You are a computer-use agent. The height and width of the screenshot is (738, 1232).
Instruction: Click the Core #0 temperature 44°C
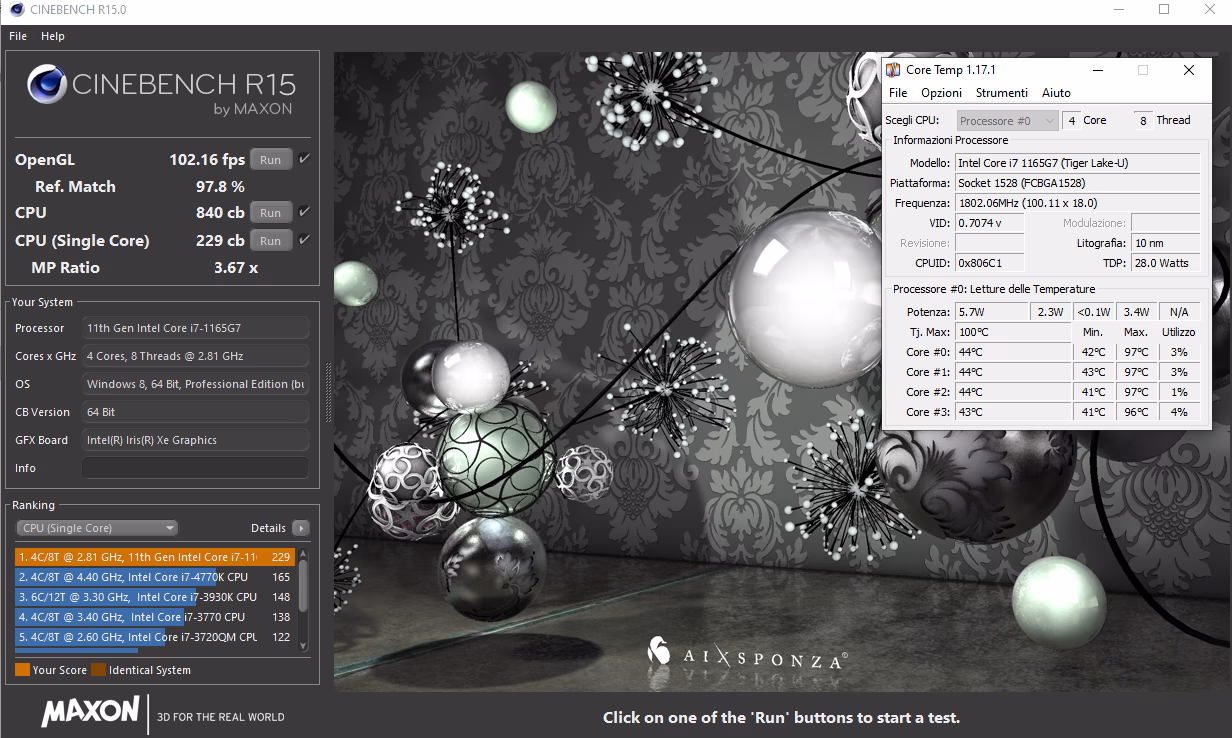click(1013, 352)
